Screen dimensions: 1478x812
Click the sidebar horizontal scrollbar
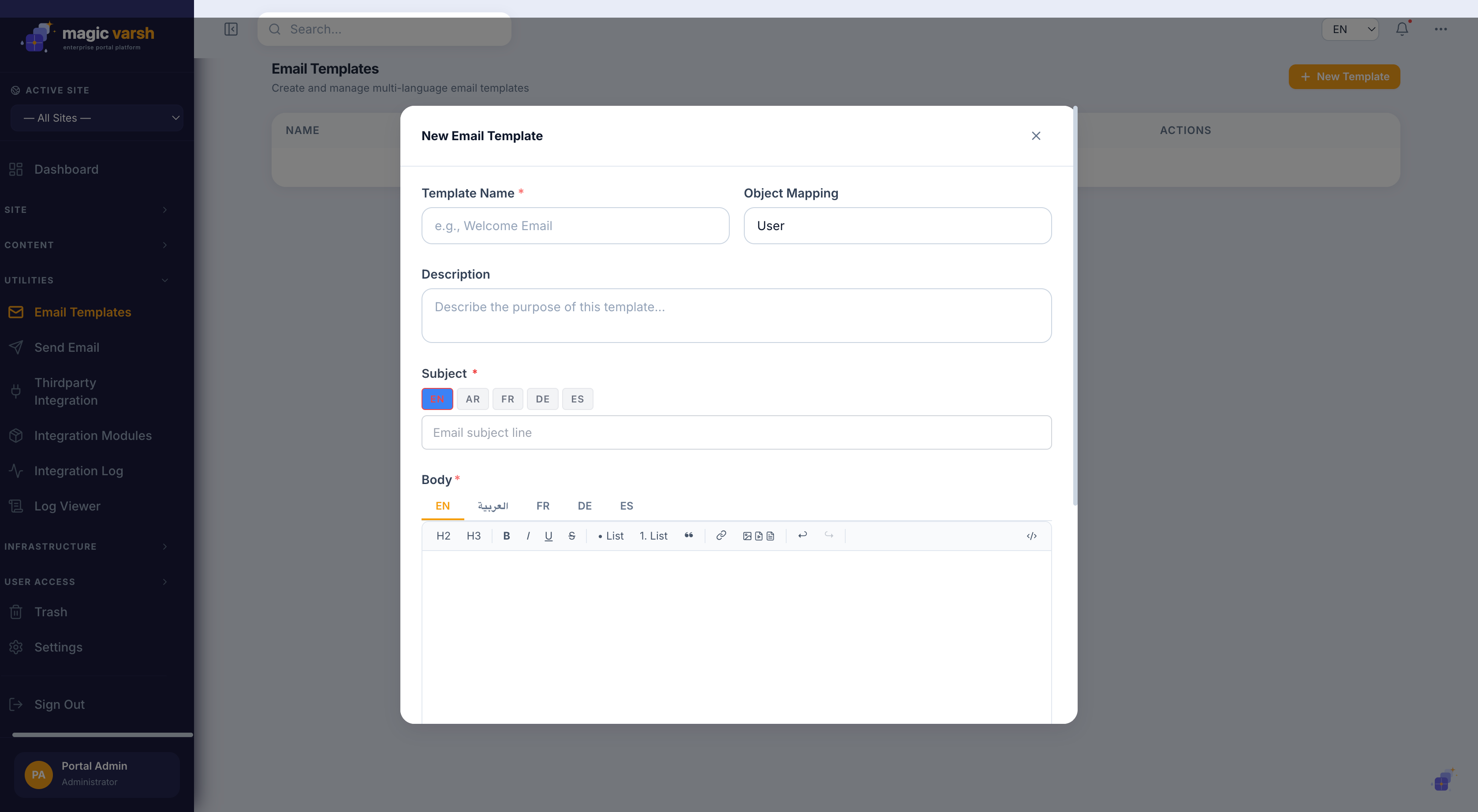(x=102, y=734)
